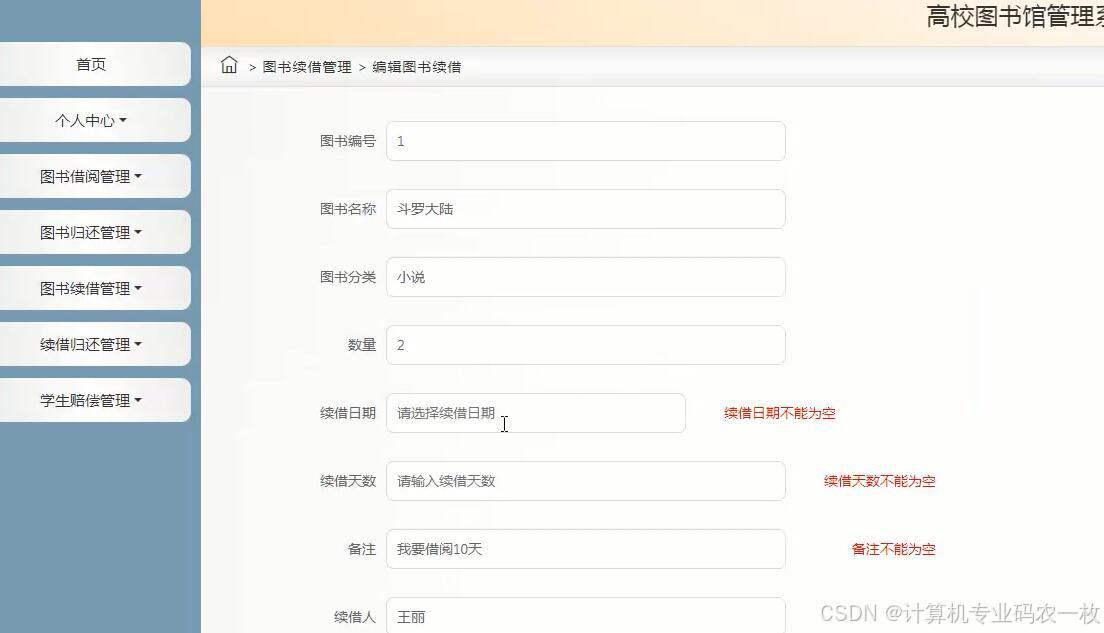Select the 图书名称 field showing 斗罗大陆

pyautogui.click(x=585, y=209)
